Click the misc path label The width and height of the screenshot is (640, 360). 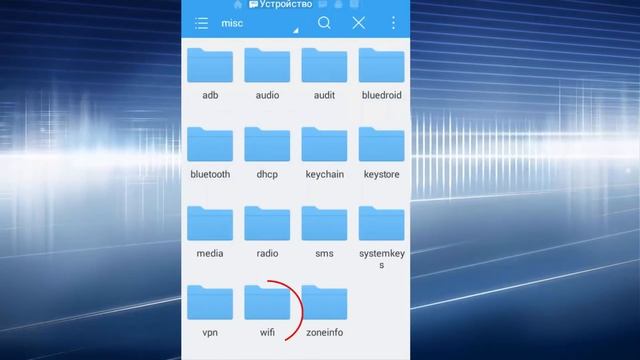(x=232, y=23)
